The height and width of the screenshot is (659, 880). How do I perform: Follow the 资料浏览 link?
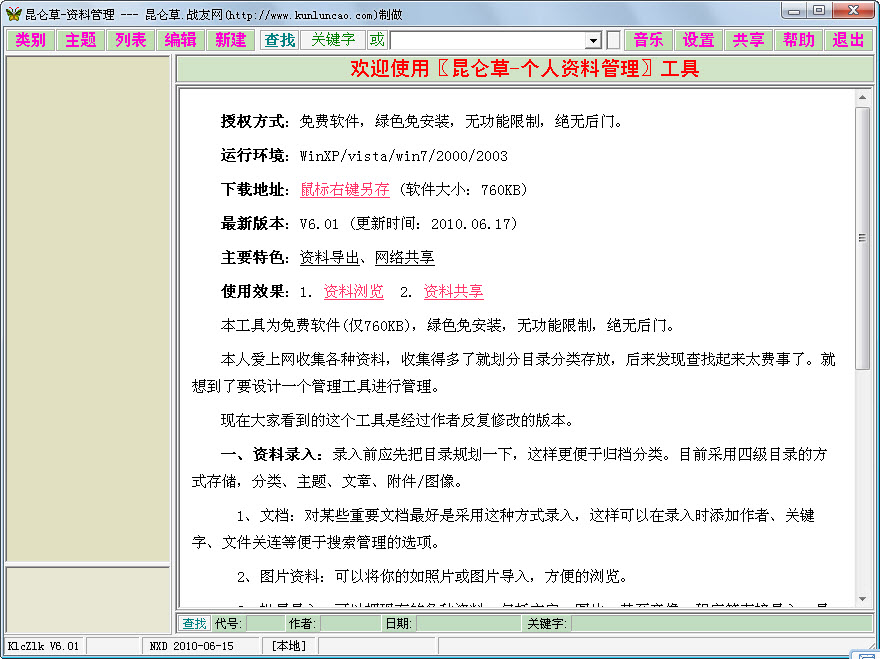click(354, 292)
